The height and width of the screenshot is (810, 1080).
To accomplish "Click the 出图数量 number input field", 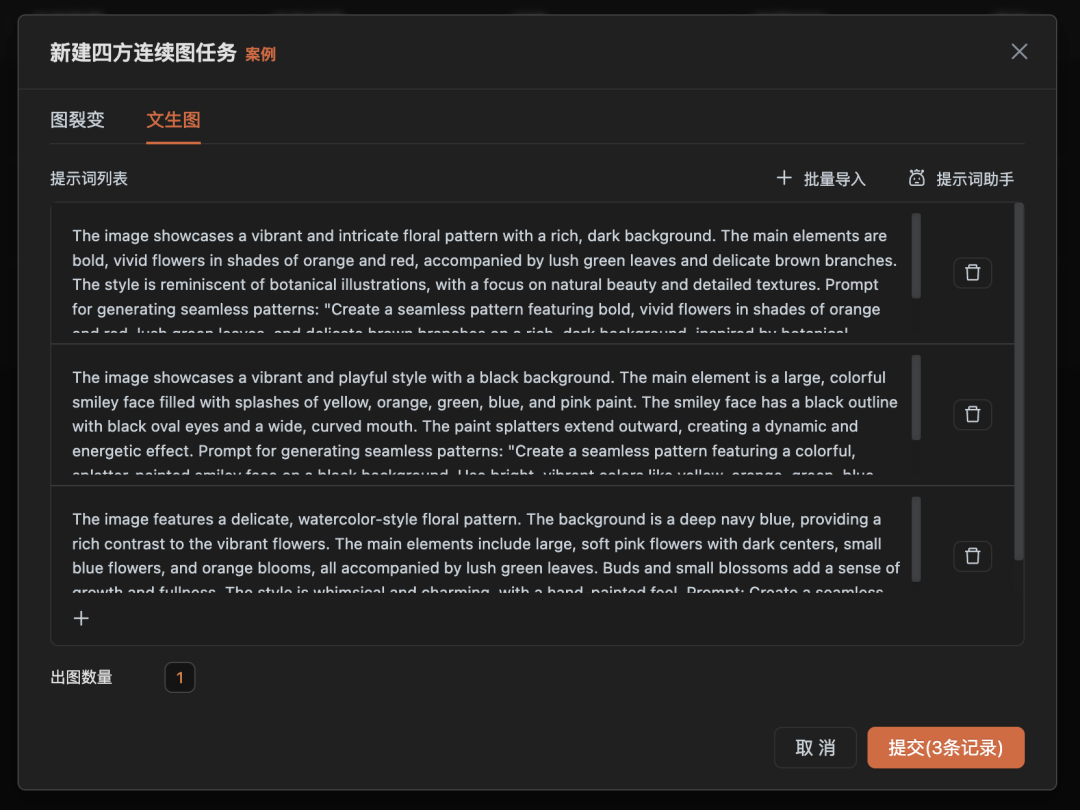I will tap(180, 677).
